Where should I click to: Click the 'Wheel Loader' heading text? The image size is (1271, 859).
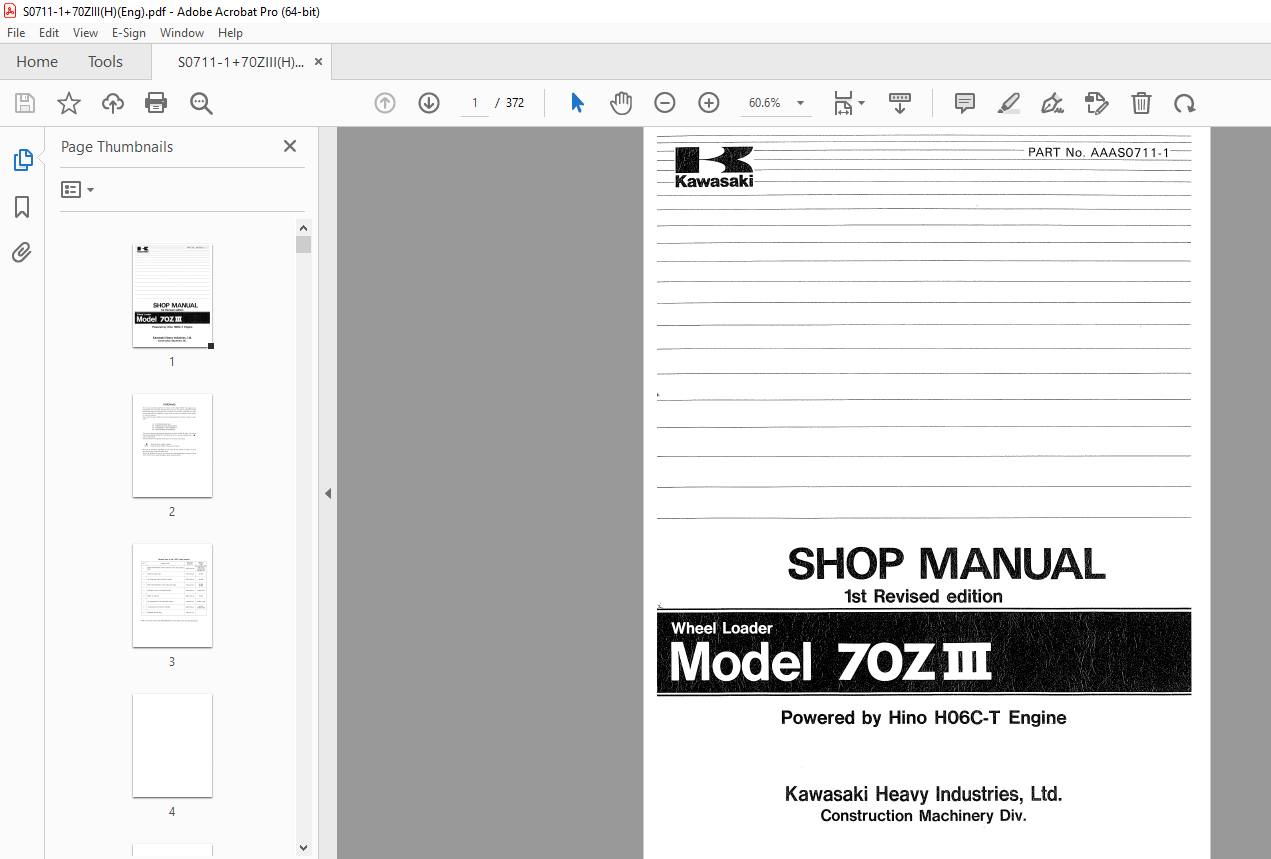point(722,629)
